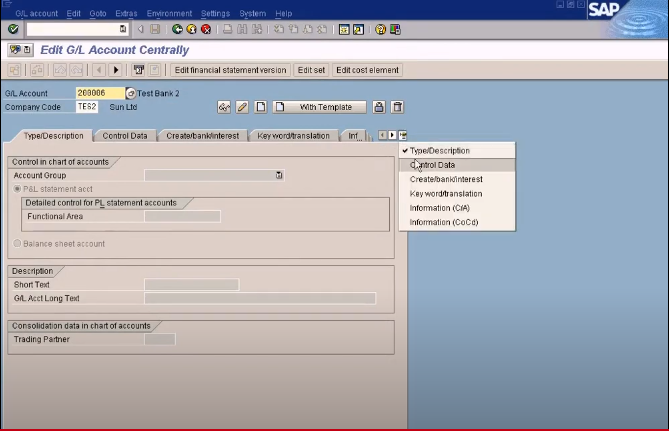Open the Environment menu

click(x=169, y=13)
